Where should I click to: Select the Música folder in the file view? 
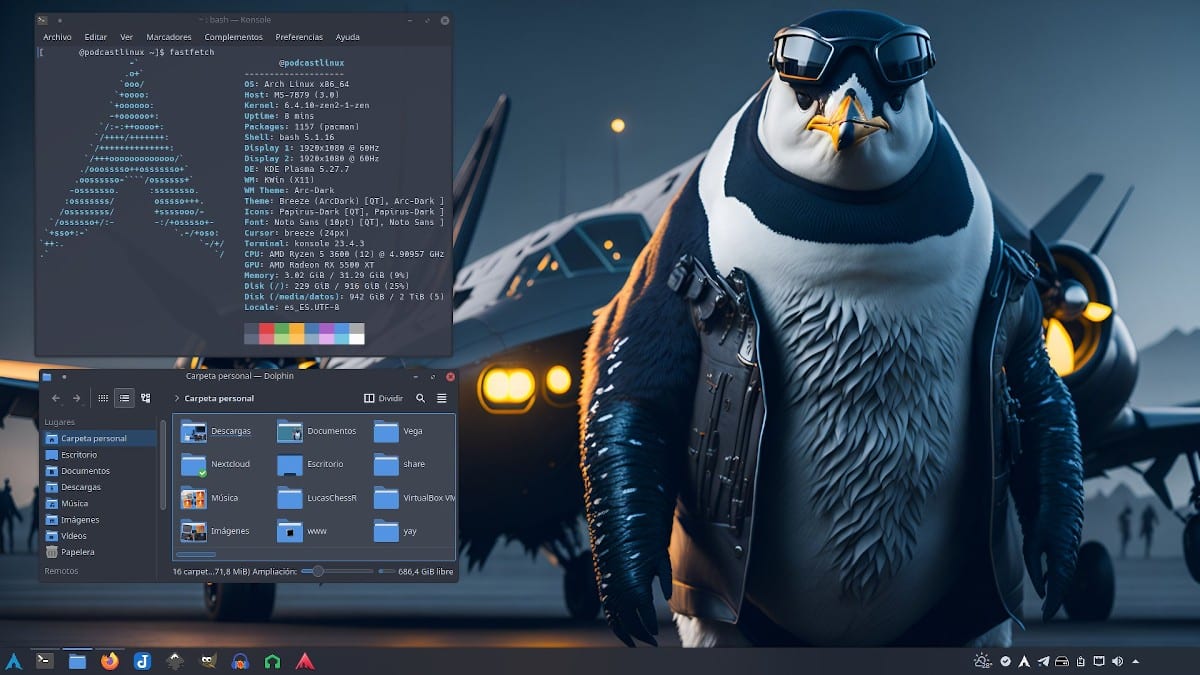coord(209,497)
